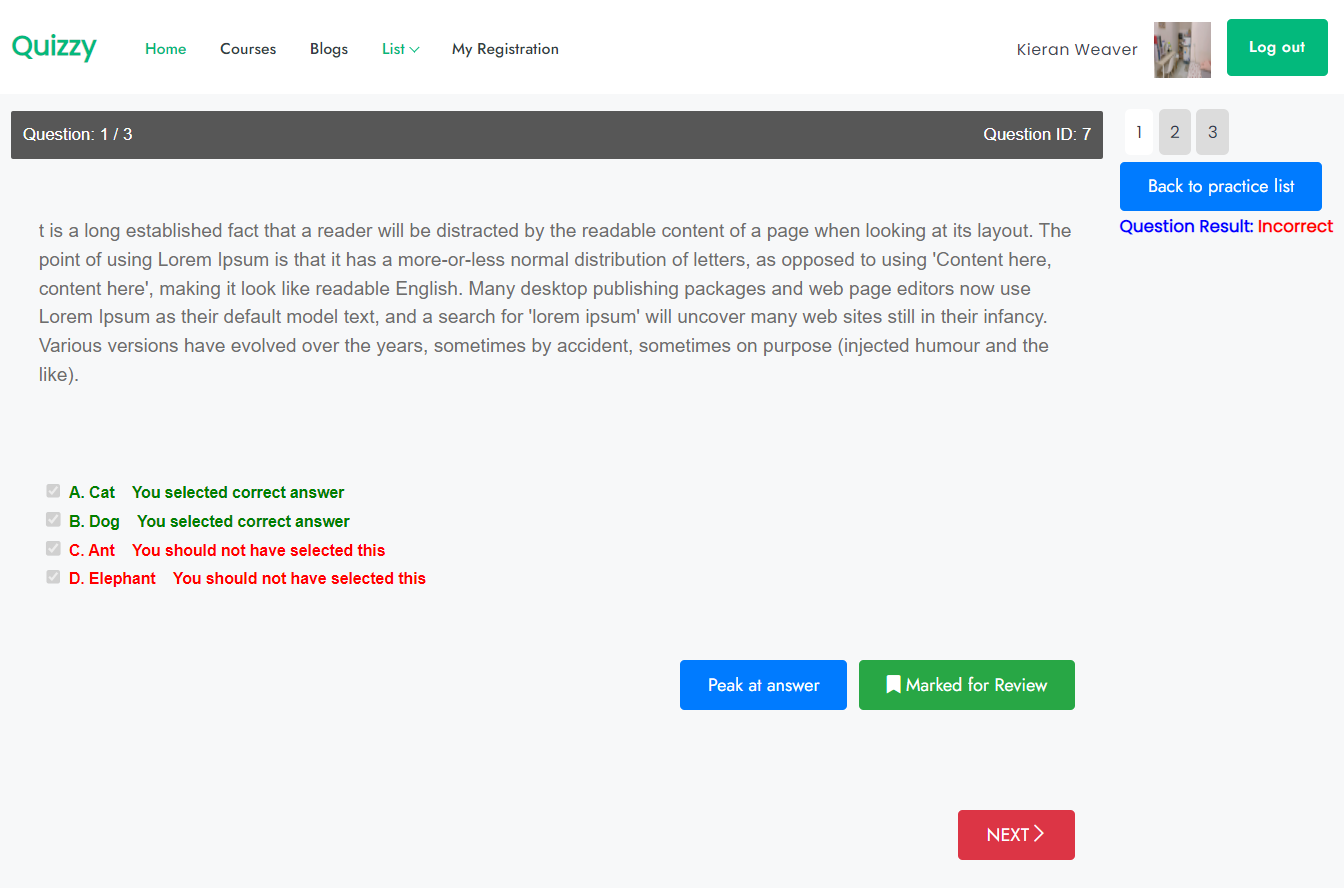Click the Quizzy logo

click(54, 47)
